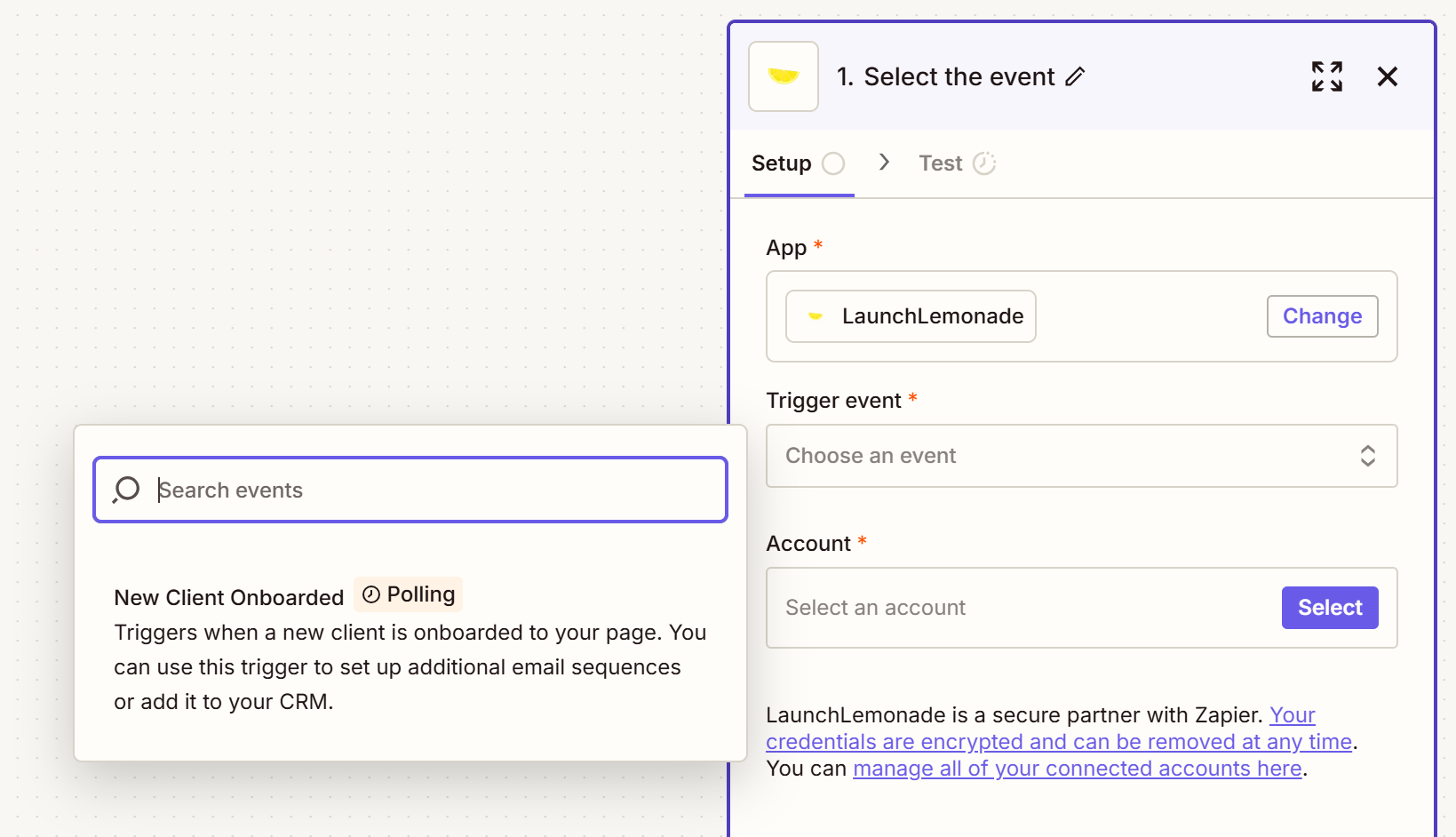Click the Account field label
1456x837 pixels.
coord(808,544)
